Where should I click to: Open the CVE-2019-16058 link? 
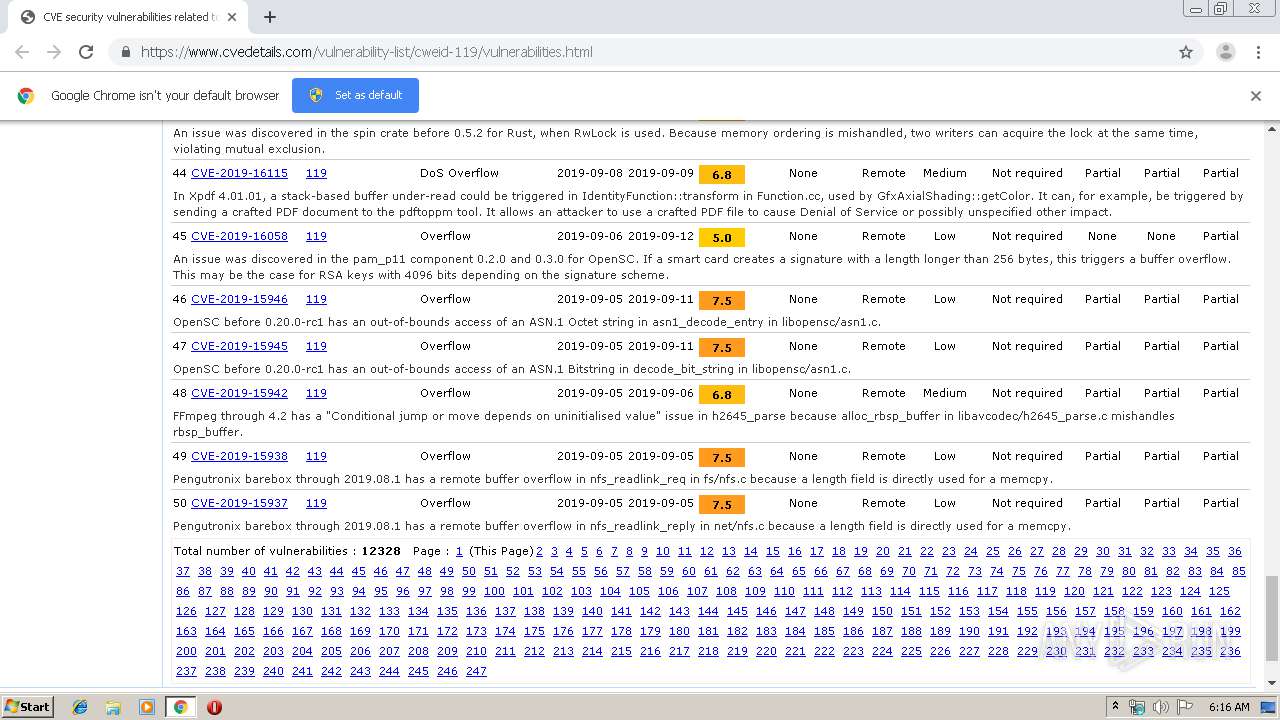point(239,236)
